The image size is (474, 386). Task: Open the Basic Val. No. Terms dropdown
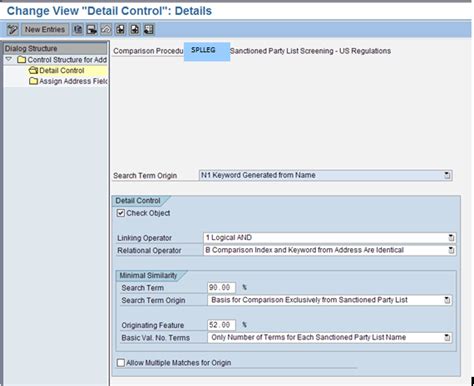coord(447,337)
